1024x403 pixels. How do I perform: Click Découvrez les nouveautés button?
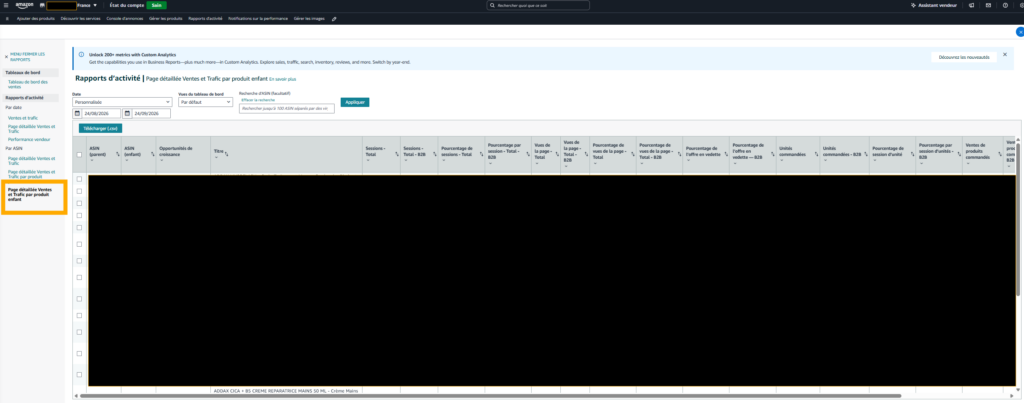(x=964, y=57)
